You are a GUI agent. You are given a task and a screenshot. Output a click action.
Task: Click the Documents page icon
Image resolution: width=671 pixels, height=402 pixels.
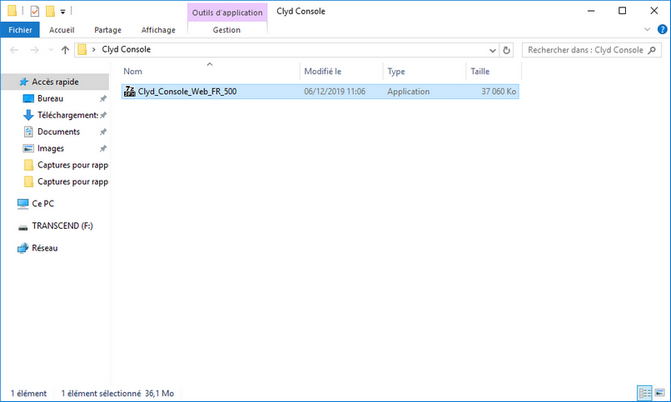(28, 132)
